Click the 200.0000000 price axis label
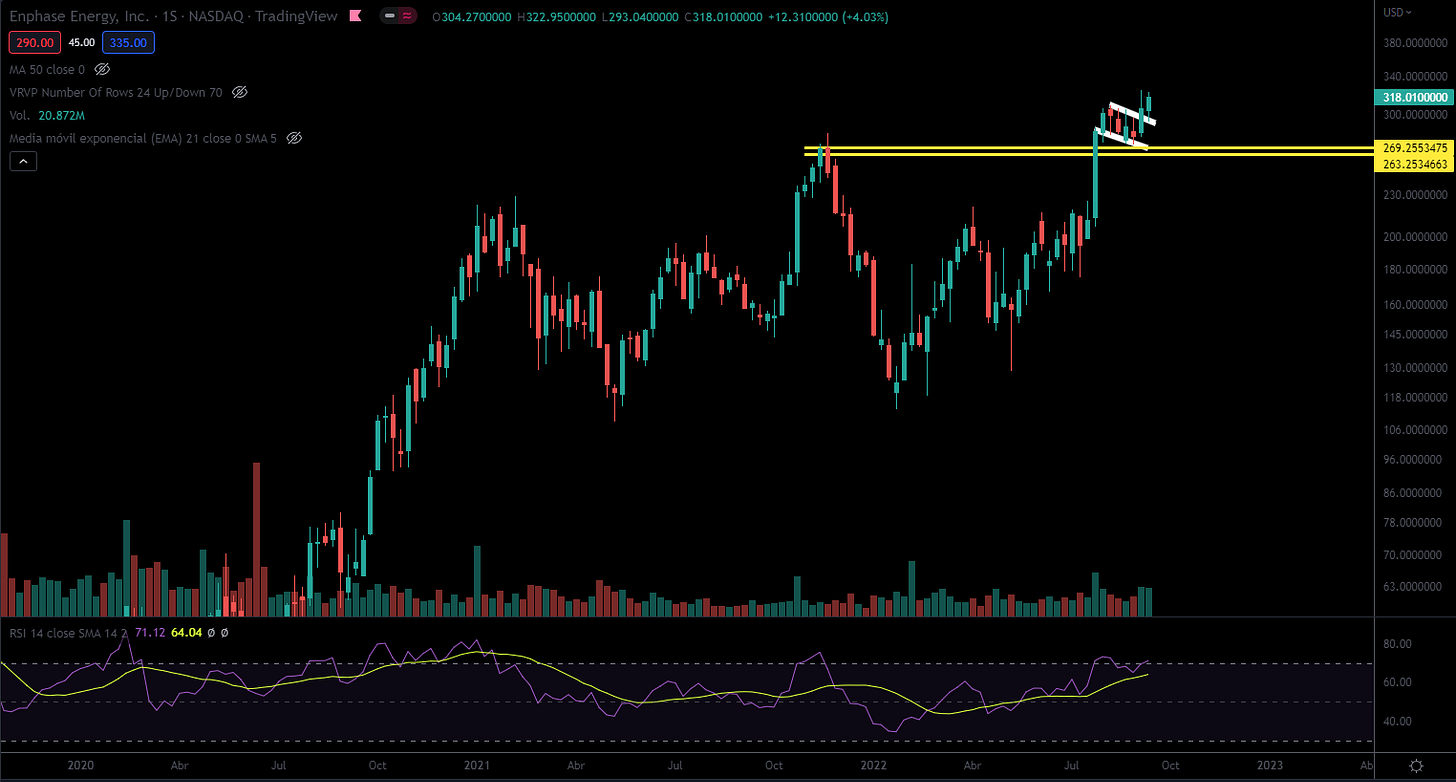1456x782 pixels. (1416, 237)
